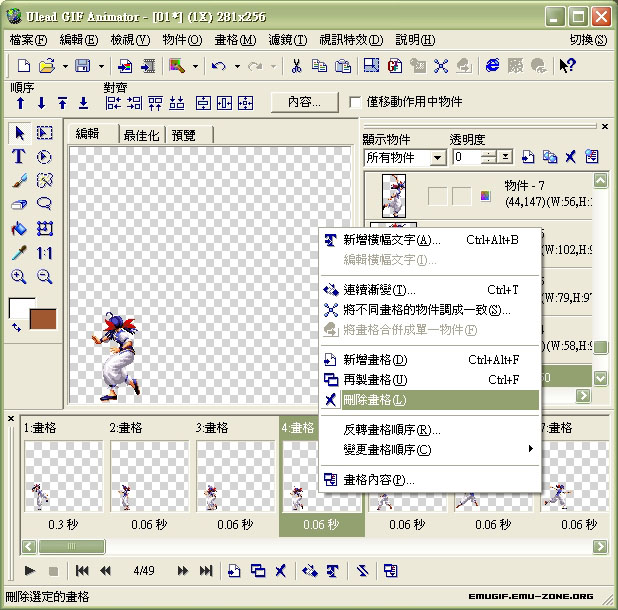Screen dimensions: 618x610
Task: Click the transparency value input field
Action: pos(467,157)
